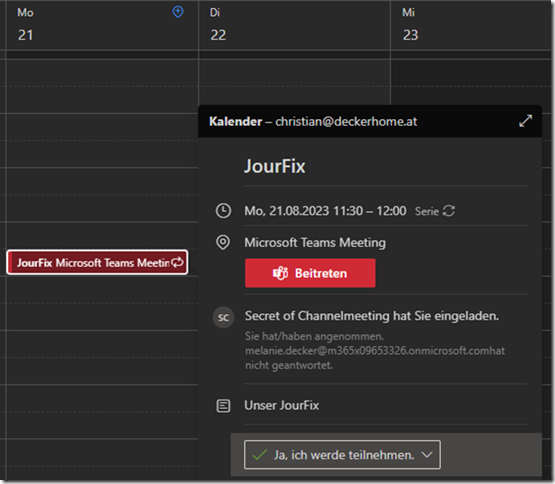Click the 'Serie' series label

pos(427,211)
